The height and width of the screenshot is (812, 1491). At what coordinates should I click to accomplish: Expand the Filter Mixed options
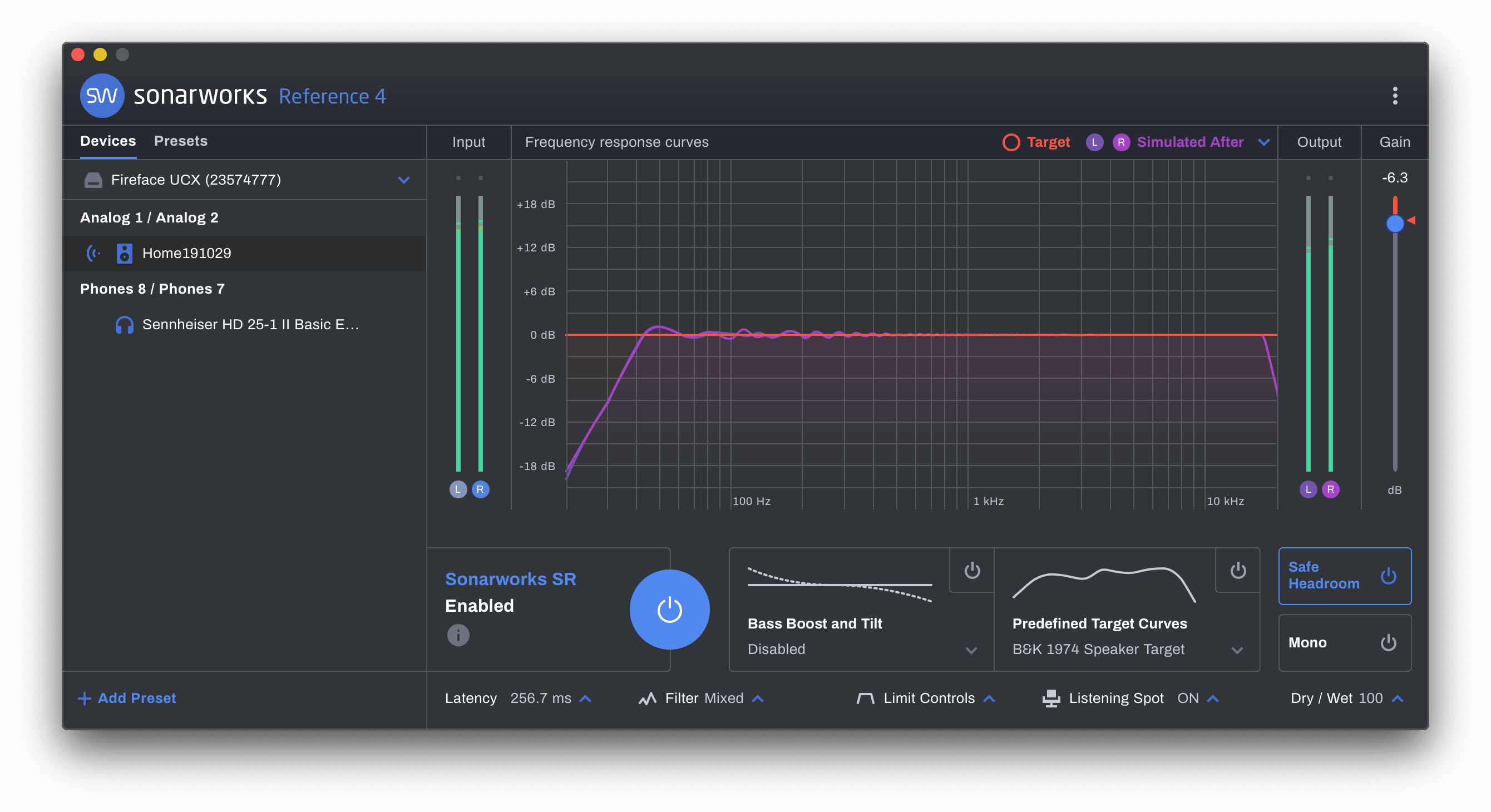click(758, 699)
